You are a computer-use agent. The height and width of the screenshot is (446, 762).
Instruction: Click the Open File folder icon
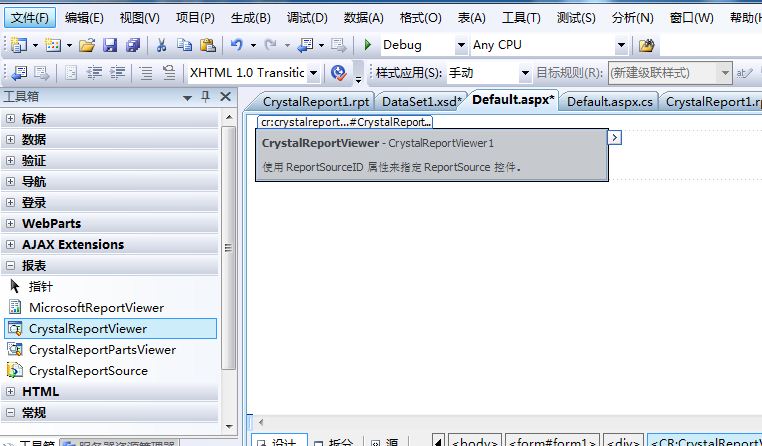[x=87, y=45]
